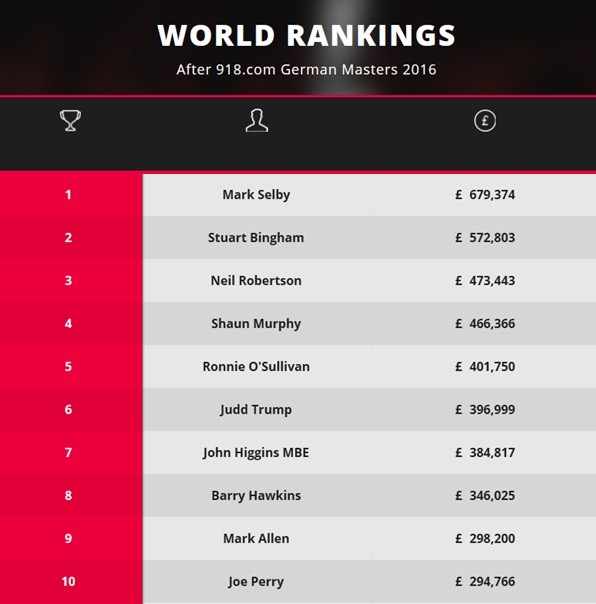This screenshot has width=596, height=604.
Task: Click the pound sterling prize money icon
Action: 485,121
